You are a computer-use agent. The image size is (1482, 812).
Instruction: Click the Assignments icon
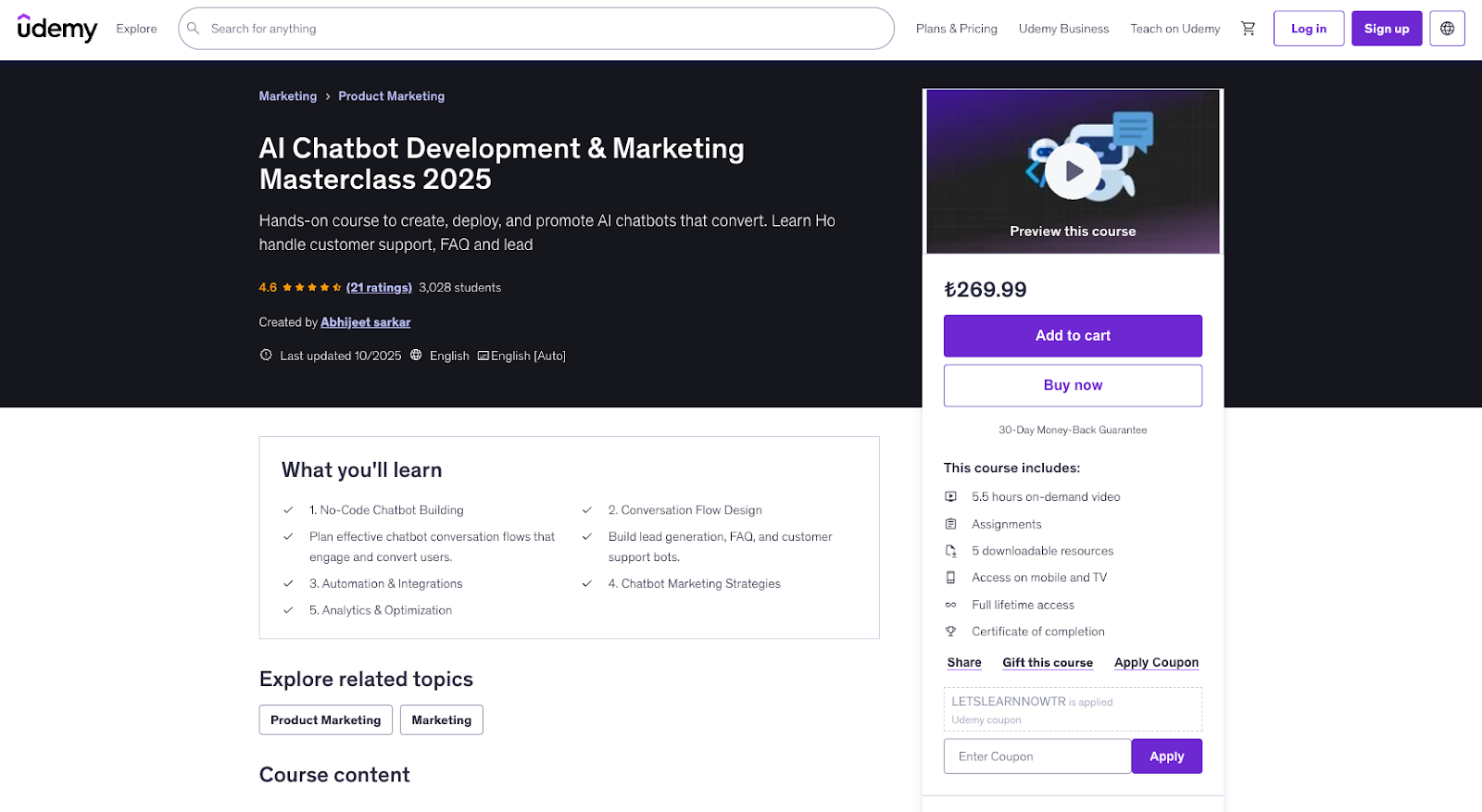click(x=950, y=524)
